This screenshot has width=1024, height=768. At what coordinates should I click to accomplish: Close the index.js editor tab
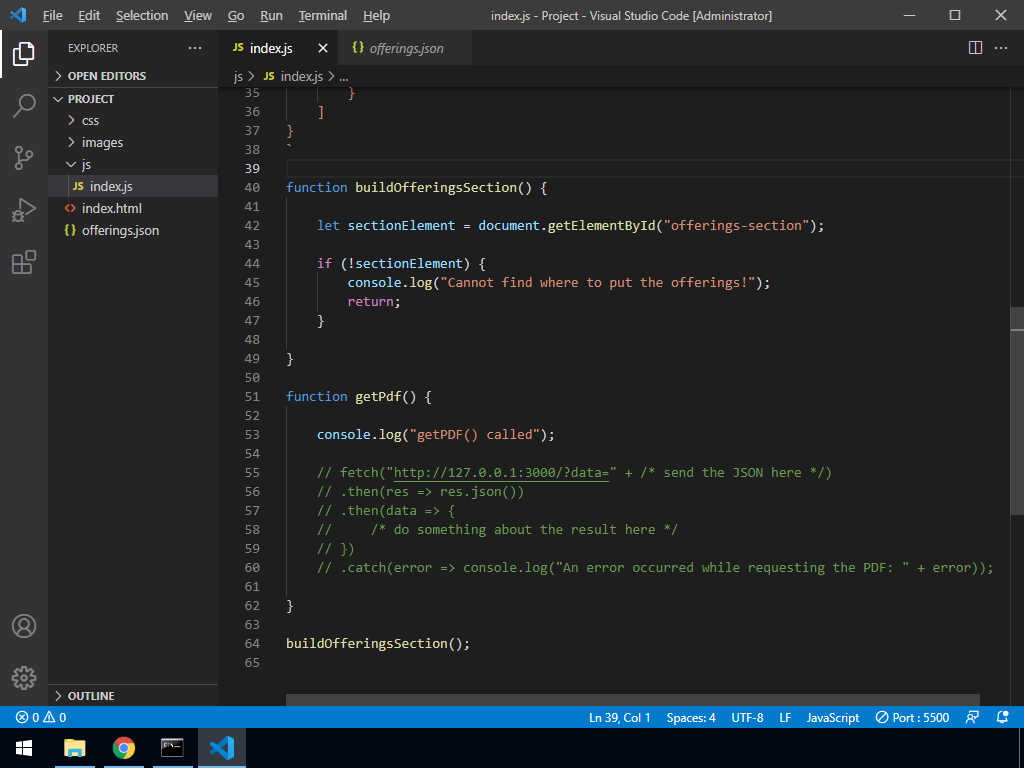(323, 48)
